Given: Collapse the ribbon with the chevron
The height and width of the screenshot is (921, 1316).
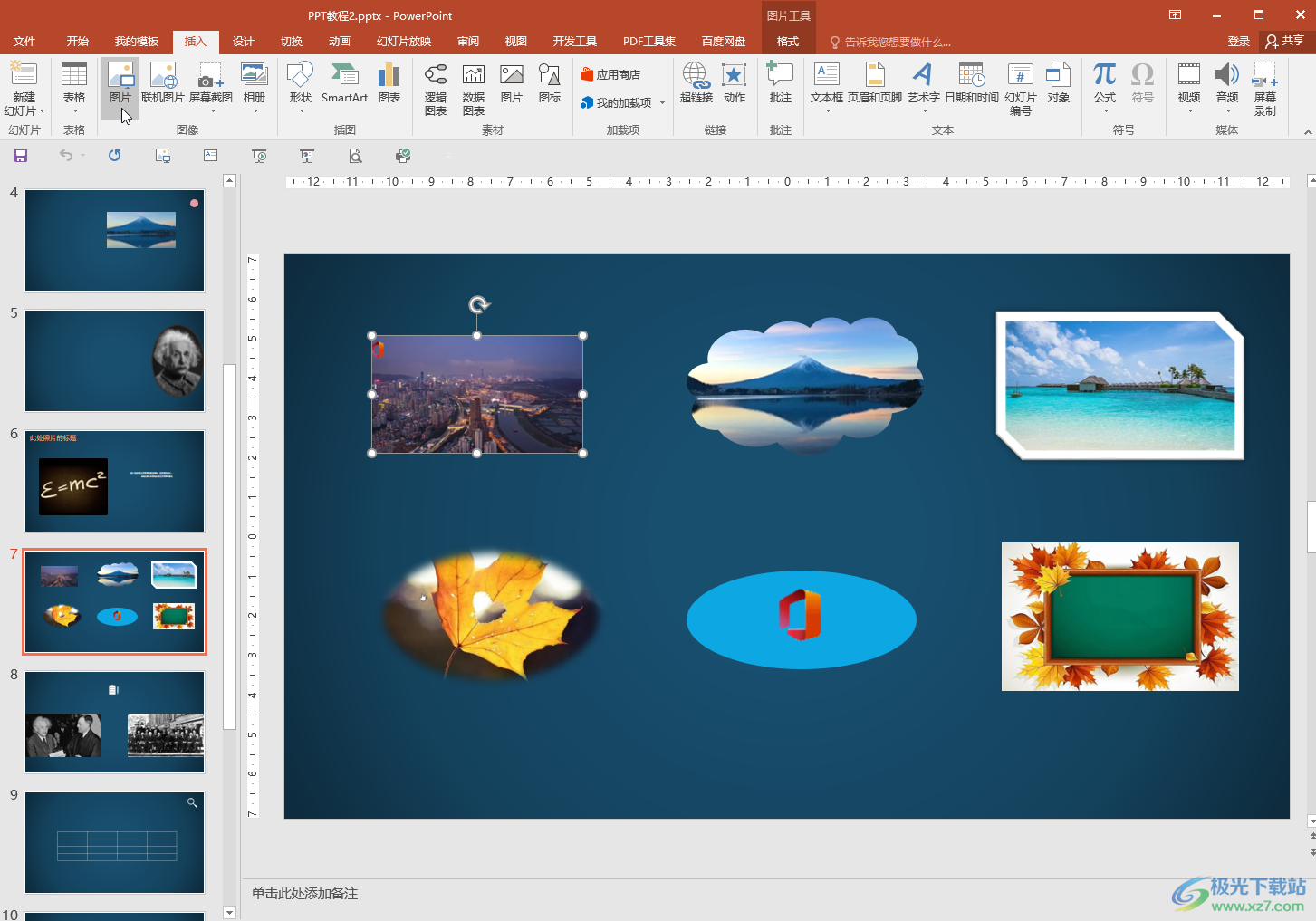Looking at the screenshot, I should (1307, 132).
